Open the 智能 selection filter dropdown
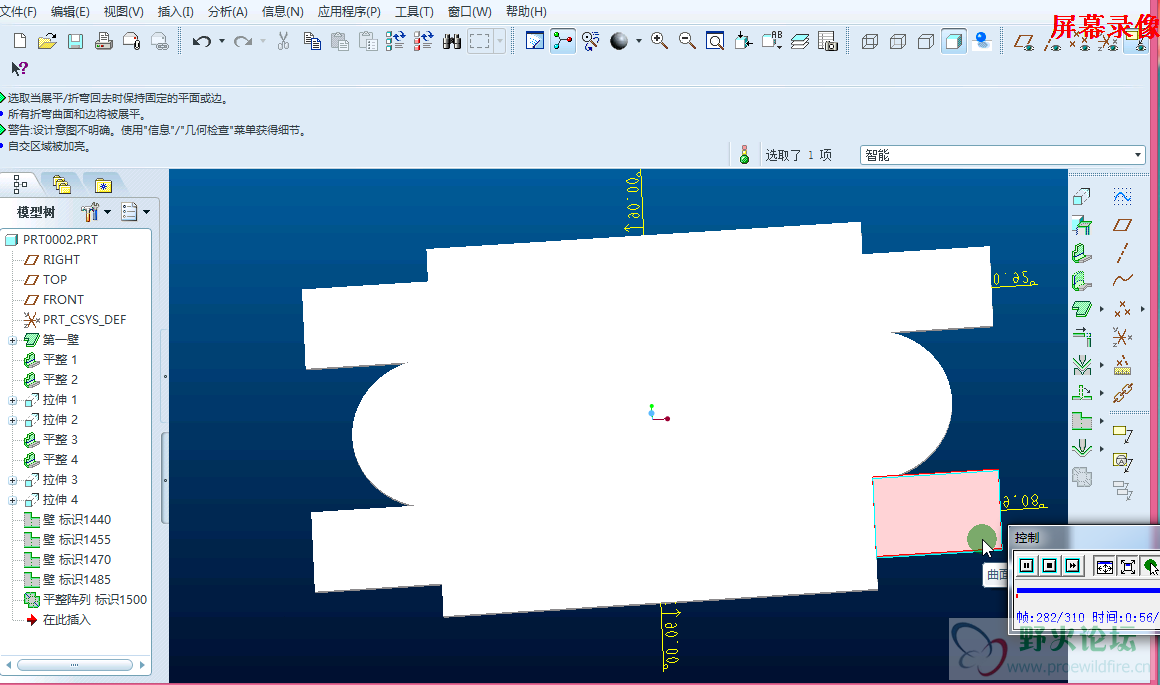 (x=1002, y=155)
